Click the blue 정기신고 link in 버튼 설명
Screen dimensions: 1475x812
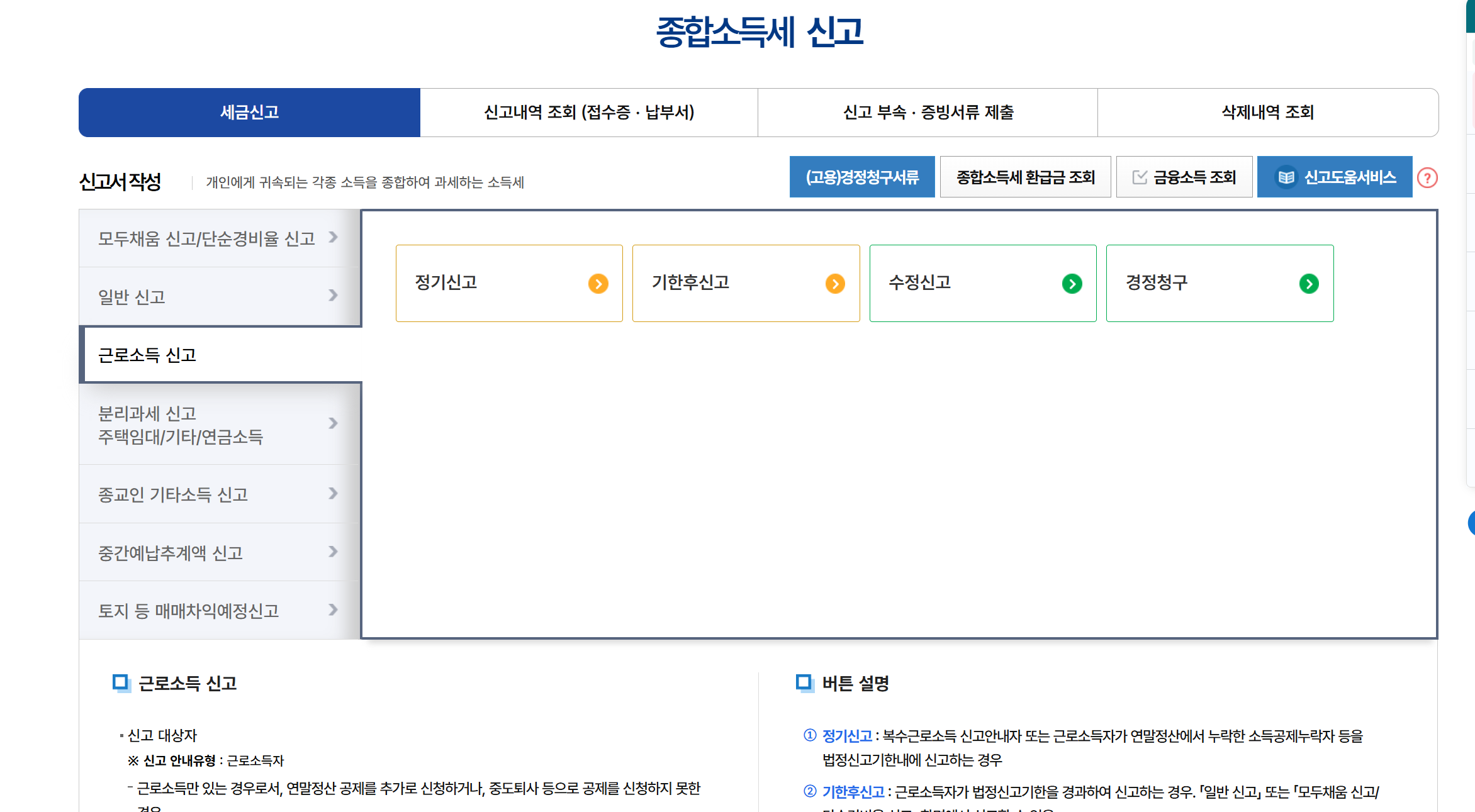tap(846, 736)
